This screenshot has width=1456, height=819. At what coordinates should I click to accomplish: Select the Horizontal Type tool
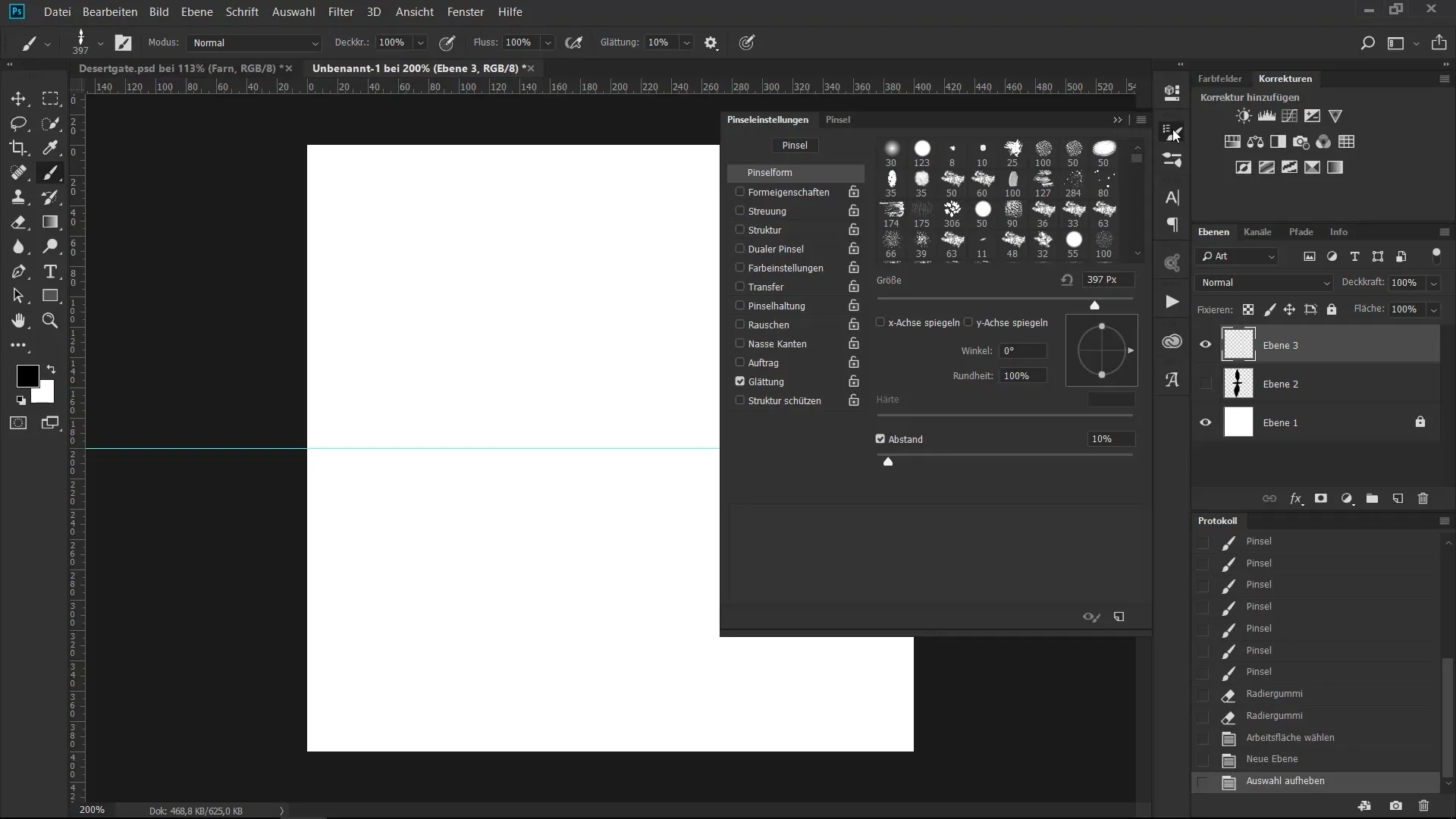click(x=50, y=271)
